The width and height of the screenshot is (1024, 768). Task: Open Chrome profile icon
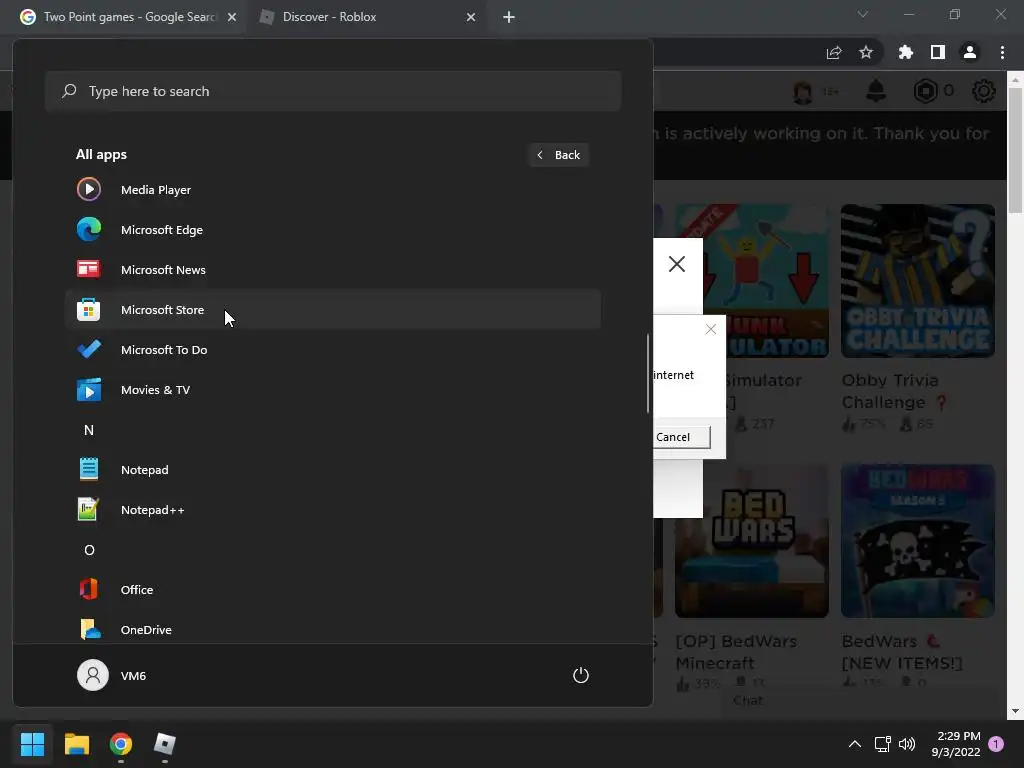point(970,53)
